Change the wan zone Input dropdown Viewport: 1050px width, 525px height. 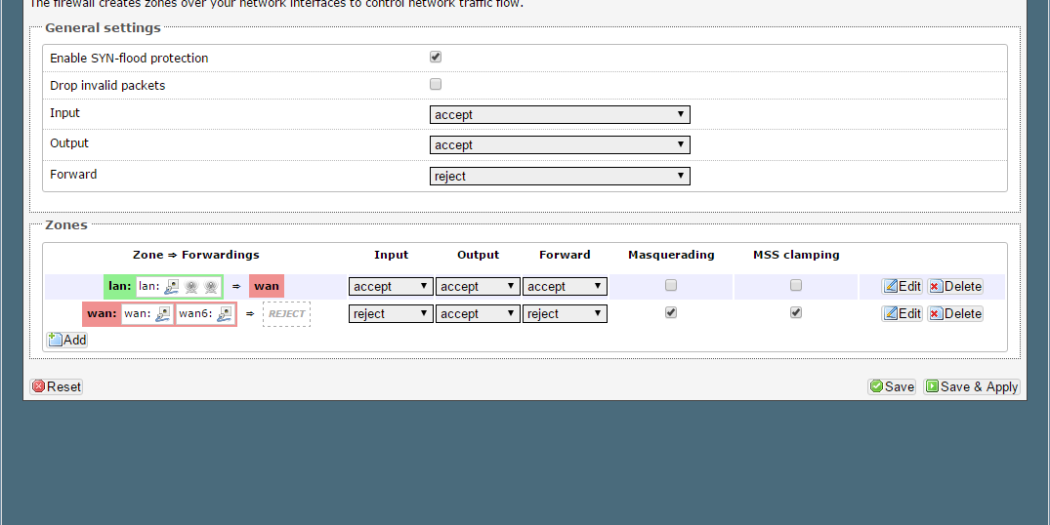(391, 314)
